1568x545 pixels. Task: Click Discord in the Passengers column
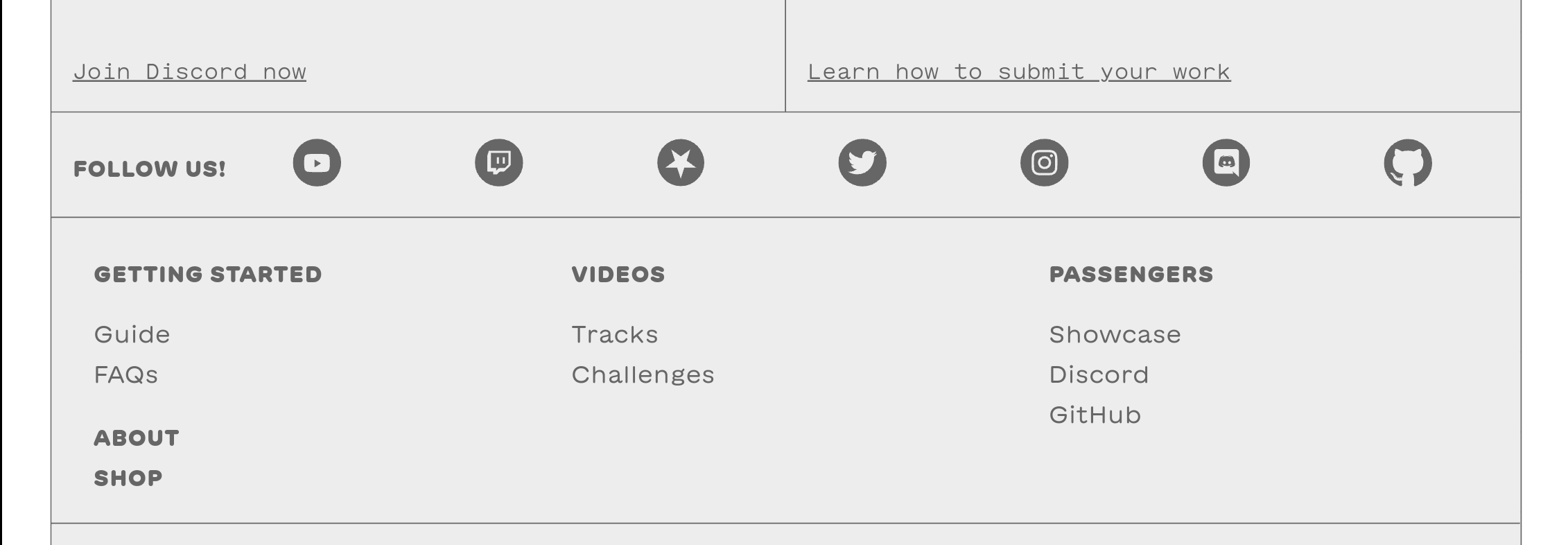click(x=1098, y=375)
